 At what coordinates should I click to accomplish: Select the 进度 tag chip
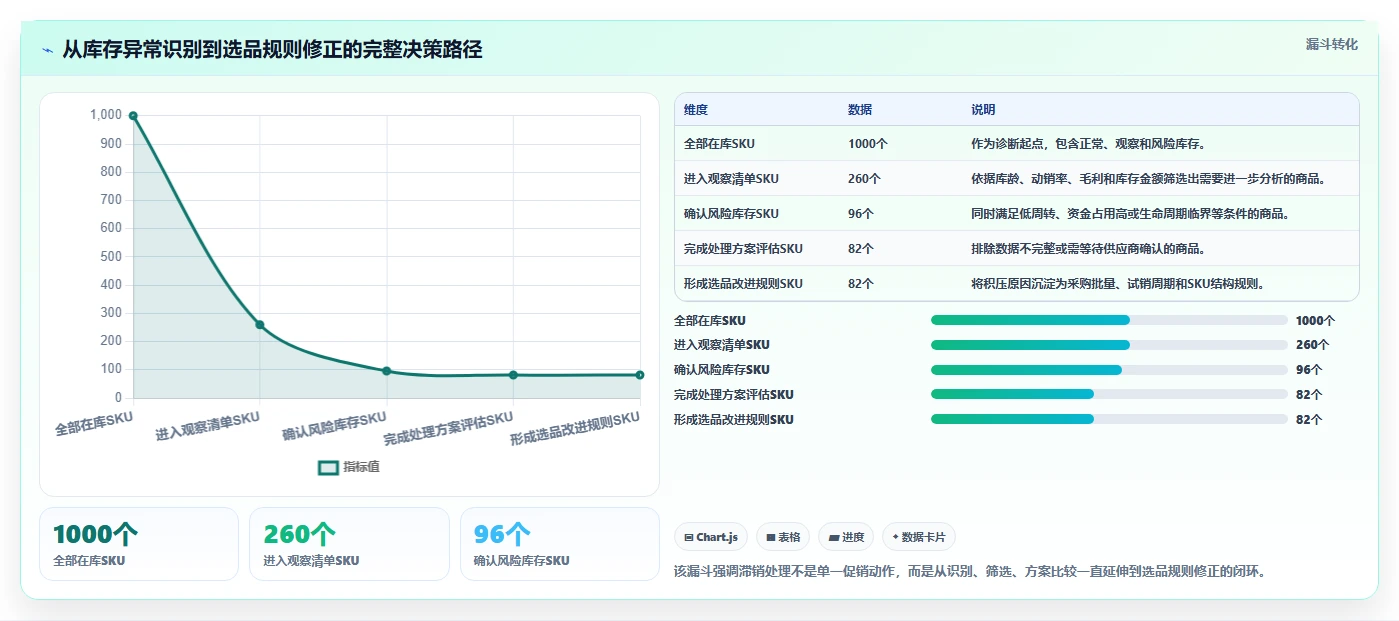click(846, 537)
